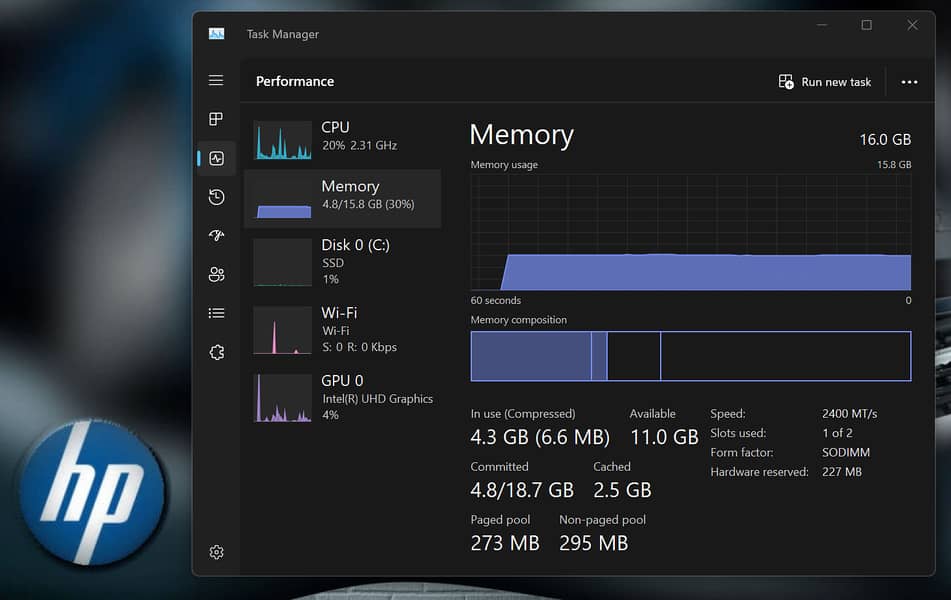View Wi-Fi network performance
This screenshot has width=951, height=600.
(x=342, y=330)
